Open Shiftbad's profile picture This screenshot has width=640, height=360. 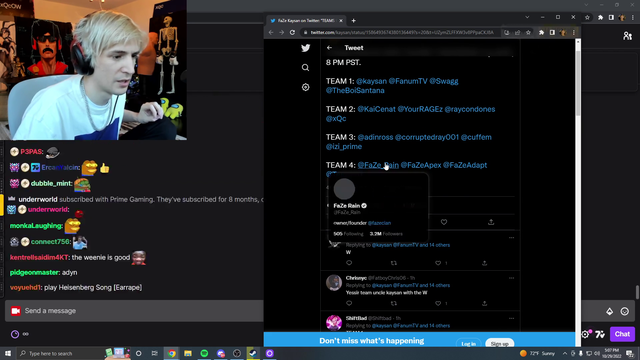click(x=334, y=322)
